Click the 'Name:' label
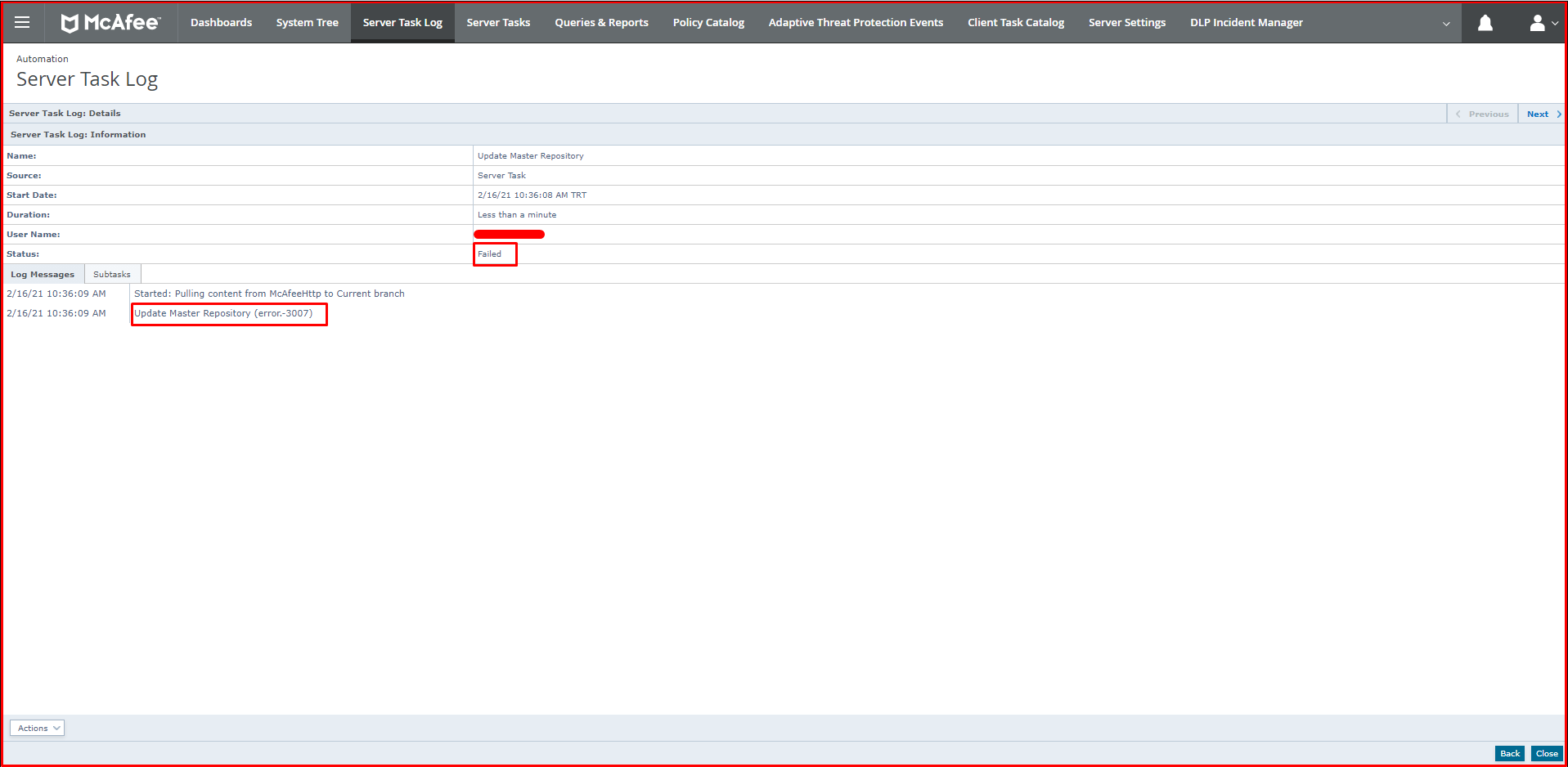1568x767 pixels. coord(21,155)
